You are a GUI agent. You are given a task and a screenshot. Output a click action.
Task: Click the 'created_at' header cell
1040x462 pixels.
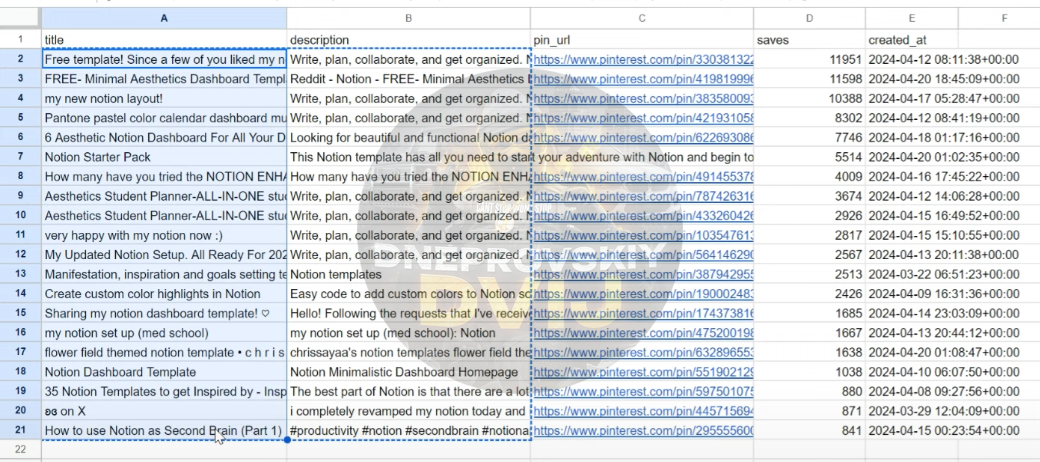click(911, 40)
